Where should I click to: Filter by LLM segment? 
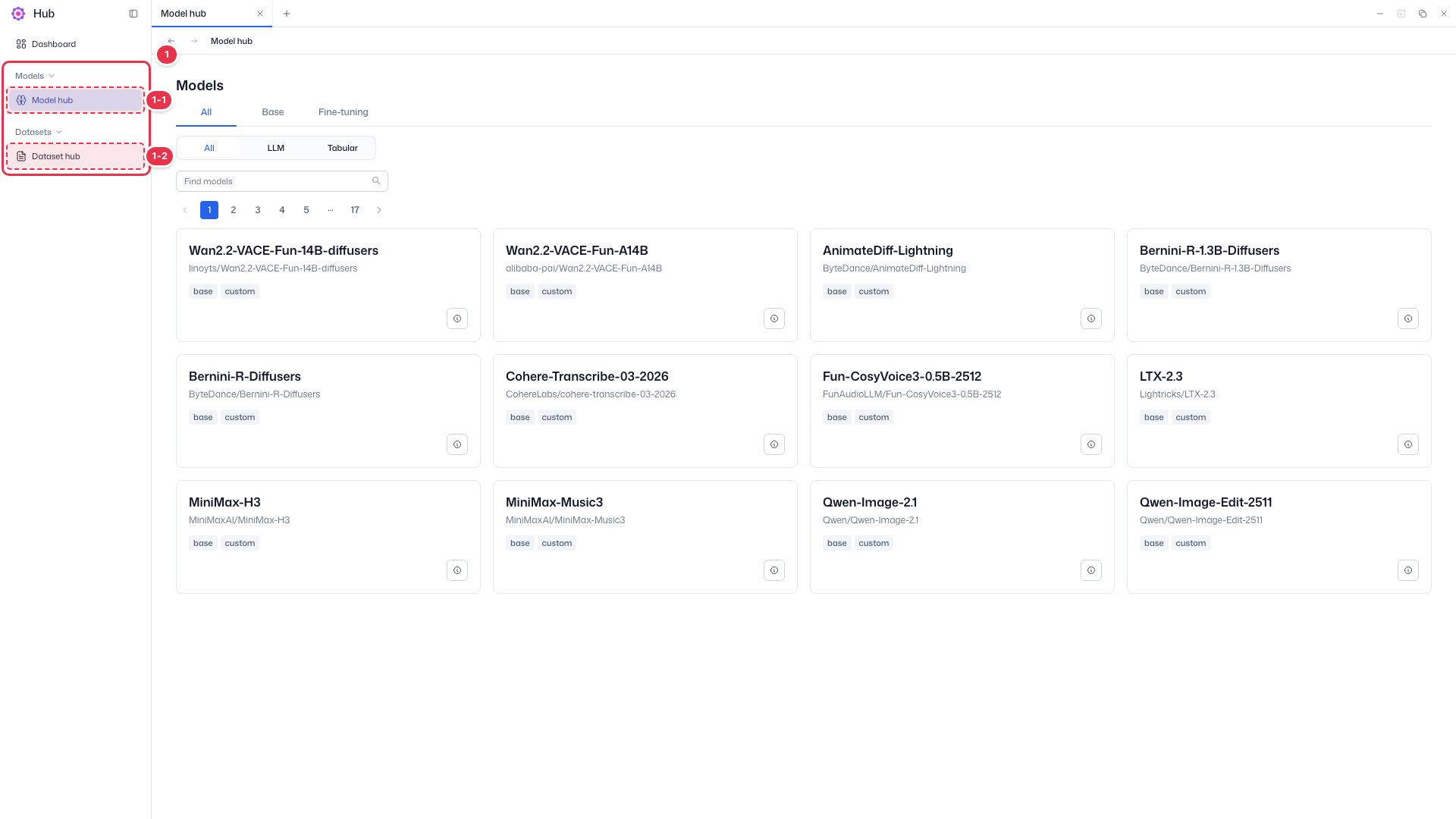(276, 148)
